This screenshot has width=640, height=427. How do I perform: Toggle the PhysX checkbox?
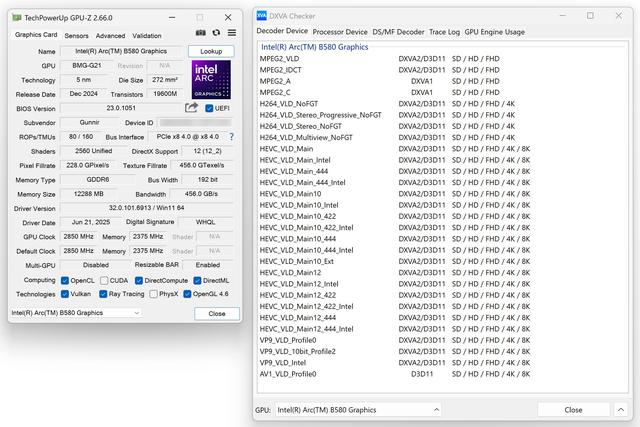[x=153, y=294]
